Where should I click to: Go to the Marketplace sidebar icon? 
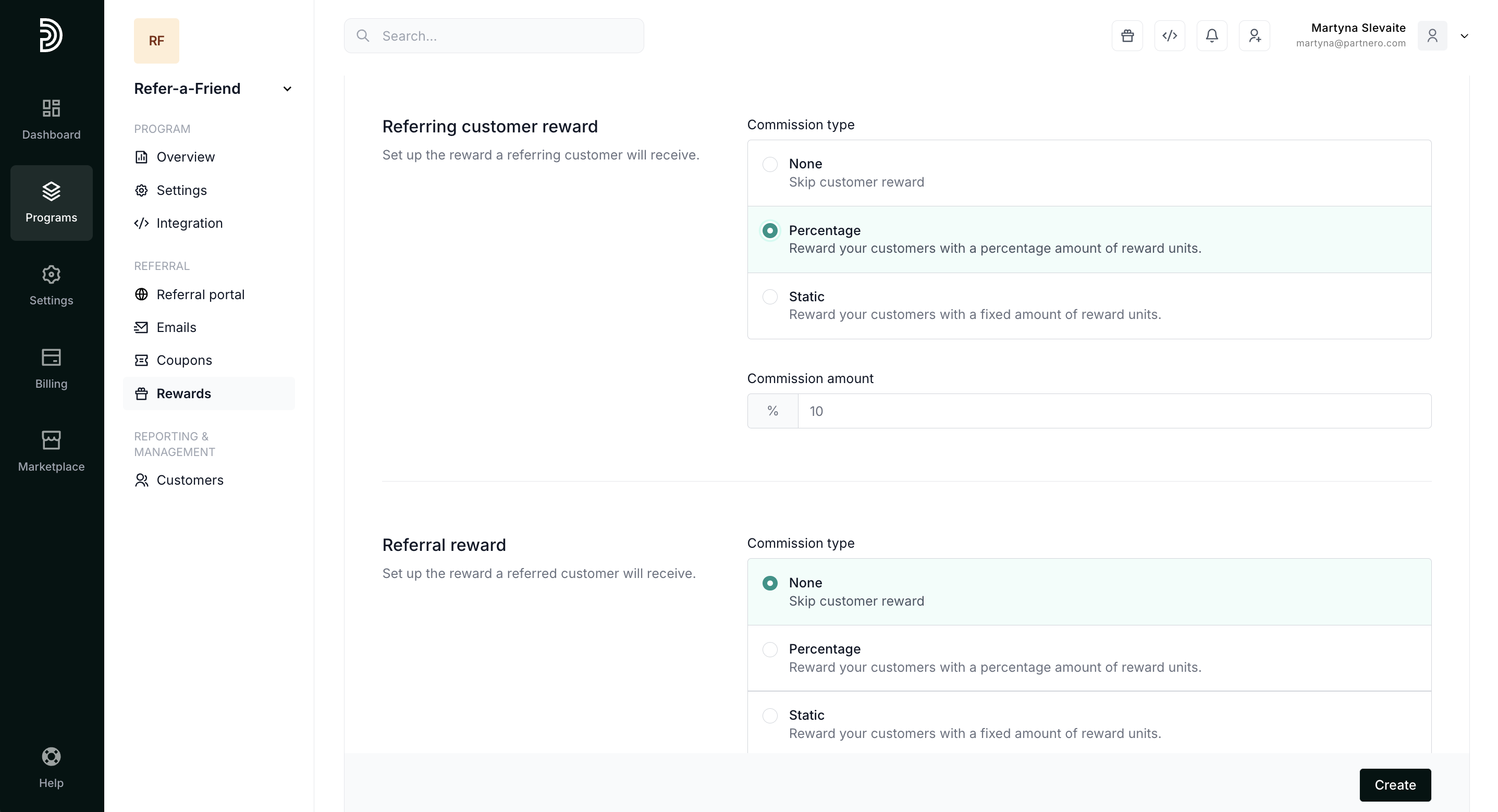(51, 441)
